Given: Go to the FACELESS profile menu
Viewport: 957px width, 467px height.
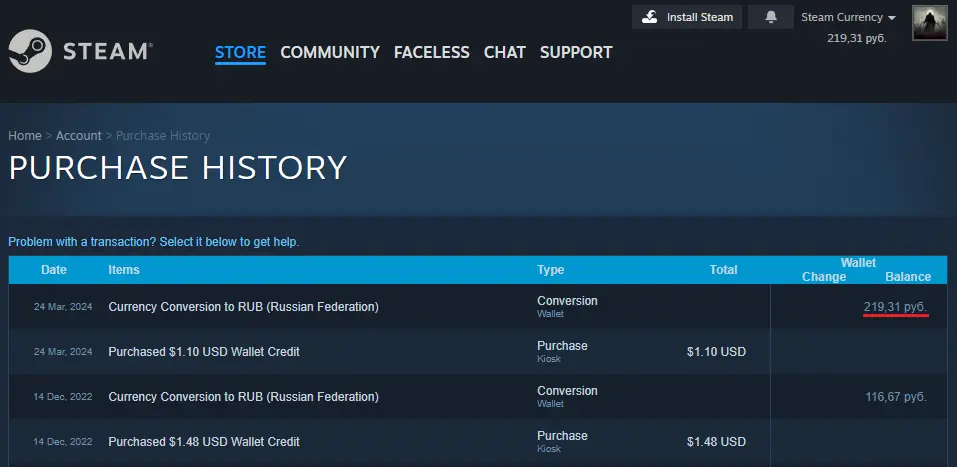Looking at the screenshot, I should click(x=431, y=52).
